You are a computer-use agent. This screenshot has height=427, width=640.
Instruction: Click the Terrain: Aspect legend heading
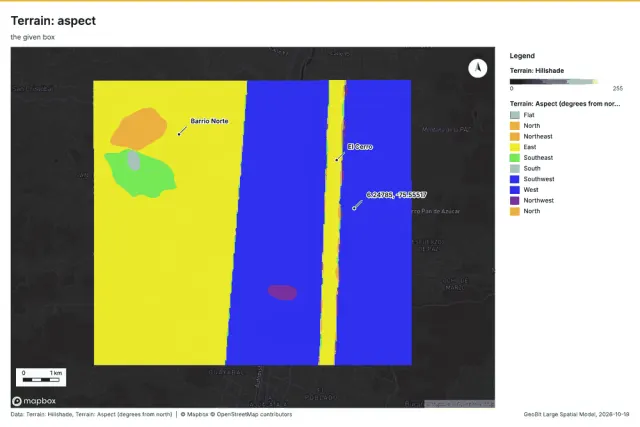565,104
